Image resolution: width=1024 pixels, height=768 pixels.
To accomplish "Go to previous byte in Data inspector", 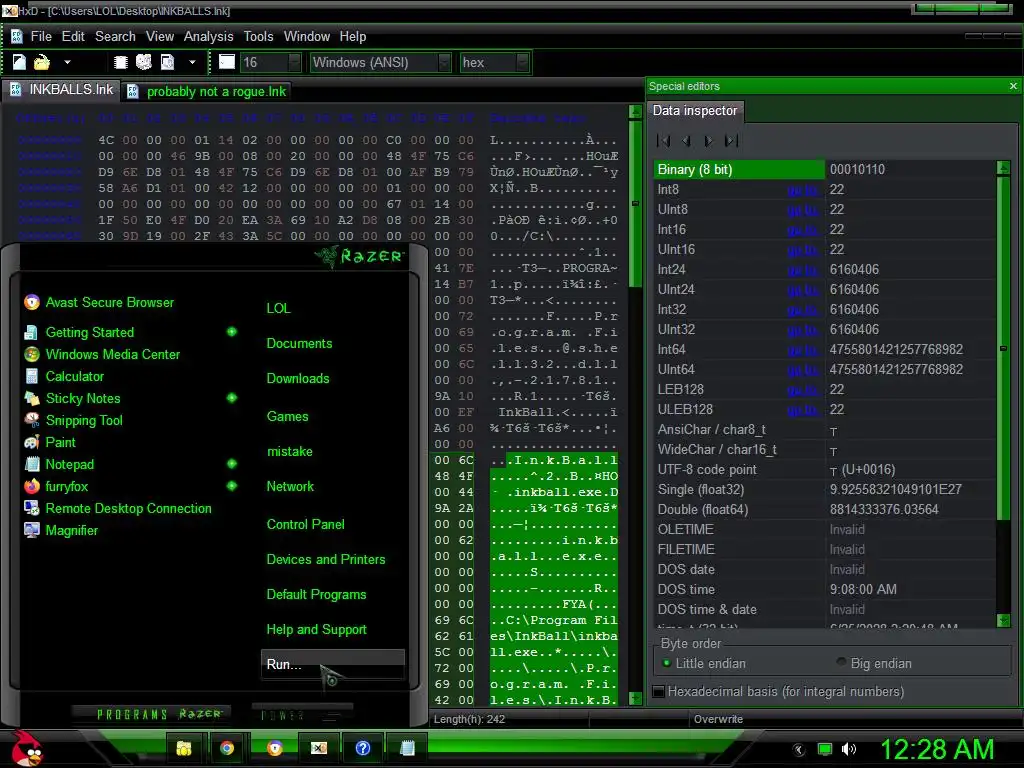I will pyautogui.click(x=686, y=140).
